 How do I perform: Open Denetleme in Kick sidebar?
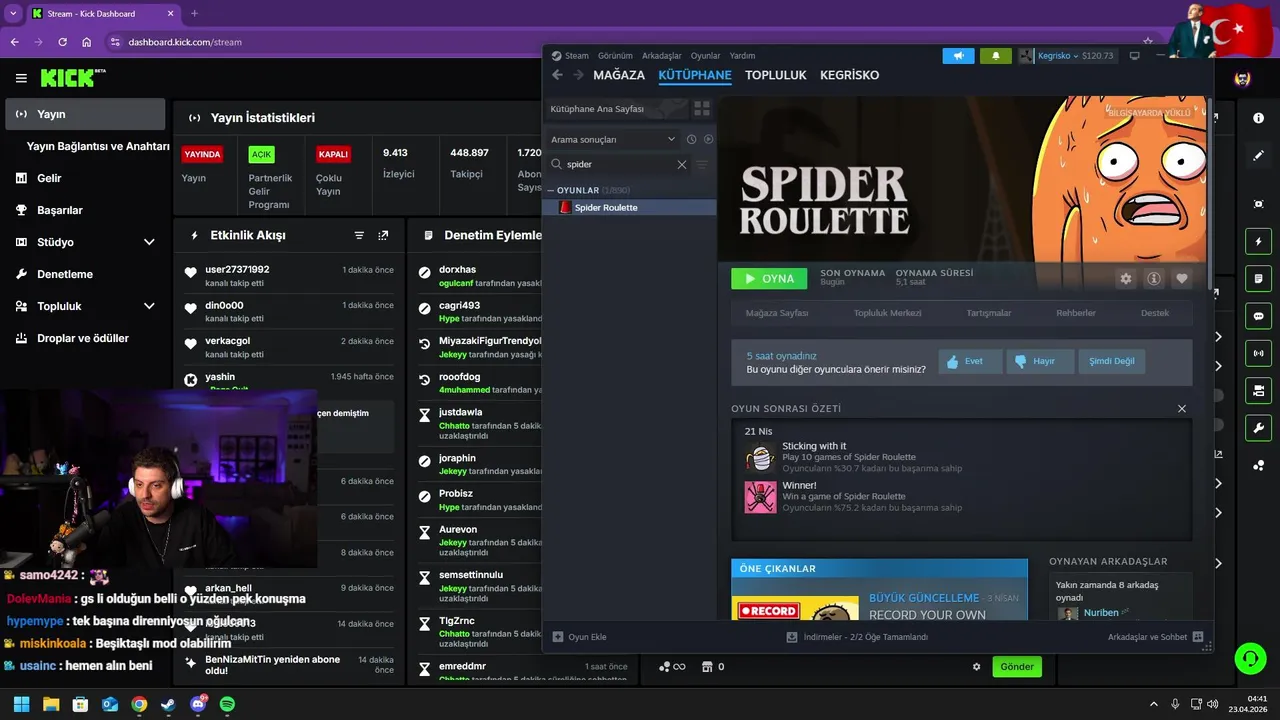85,274
